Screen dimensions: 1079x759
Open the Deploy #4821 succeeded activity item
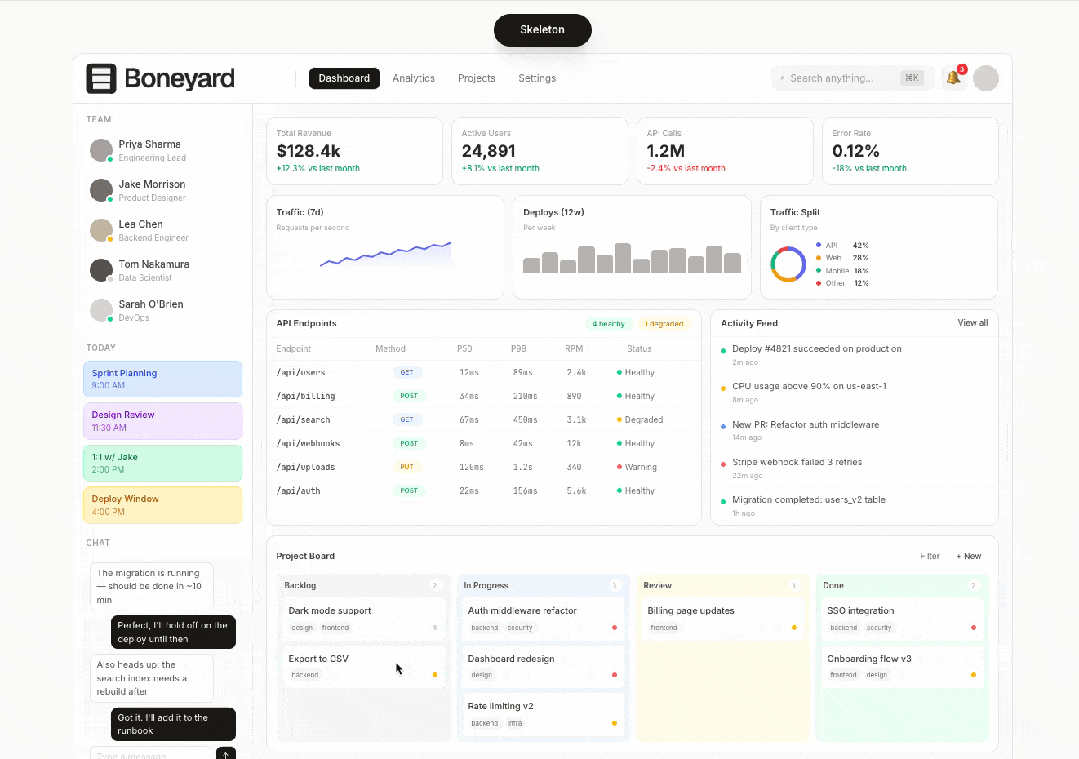click(x=855, y=355)
